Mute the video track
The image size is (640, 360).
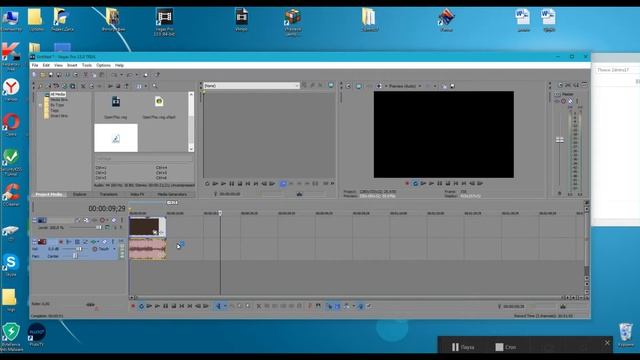(x=114, y=220)
